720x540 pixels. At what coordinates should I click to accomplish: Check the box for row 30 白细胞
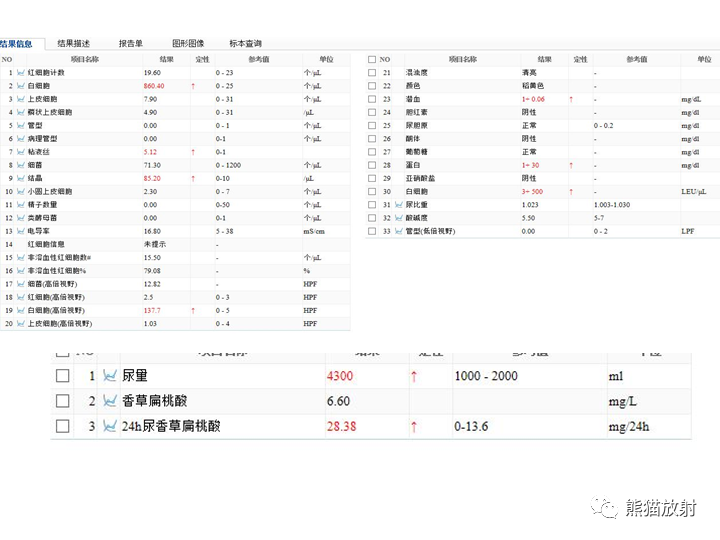click(372, 191)
